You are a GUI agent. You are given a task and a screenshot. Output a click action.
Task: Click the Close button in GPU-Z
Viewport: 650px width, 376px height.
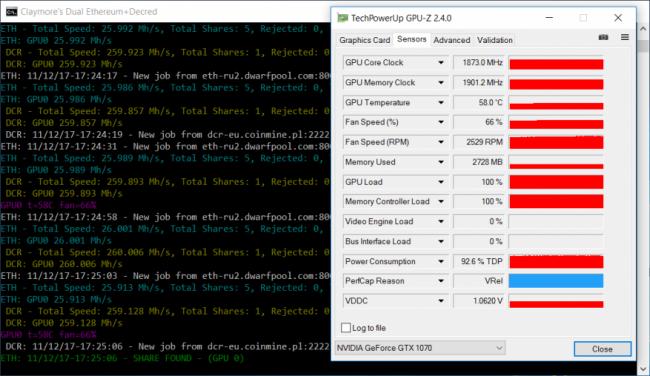(602, 349)
